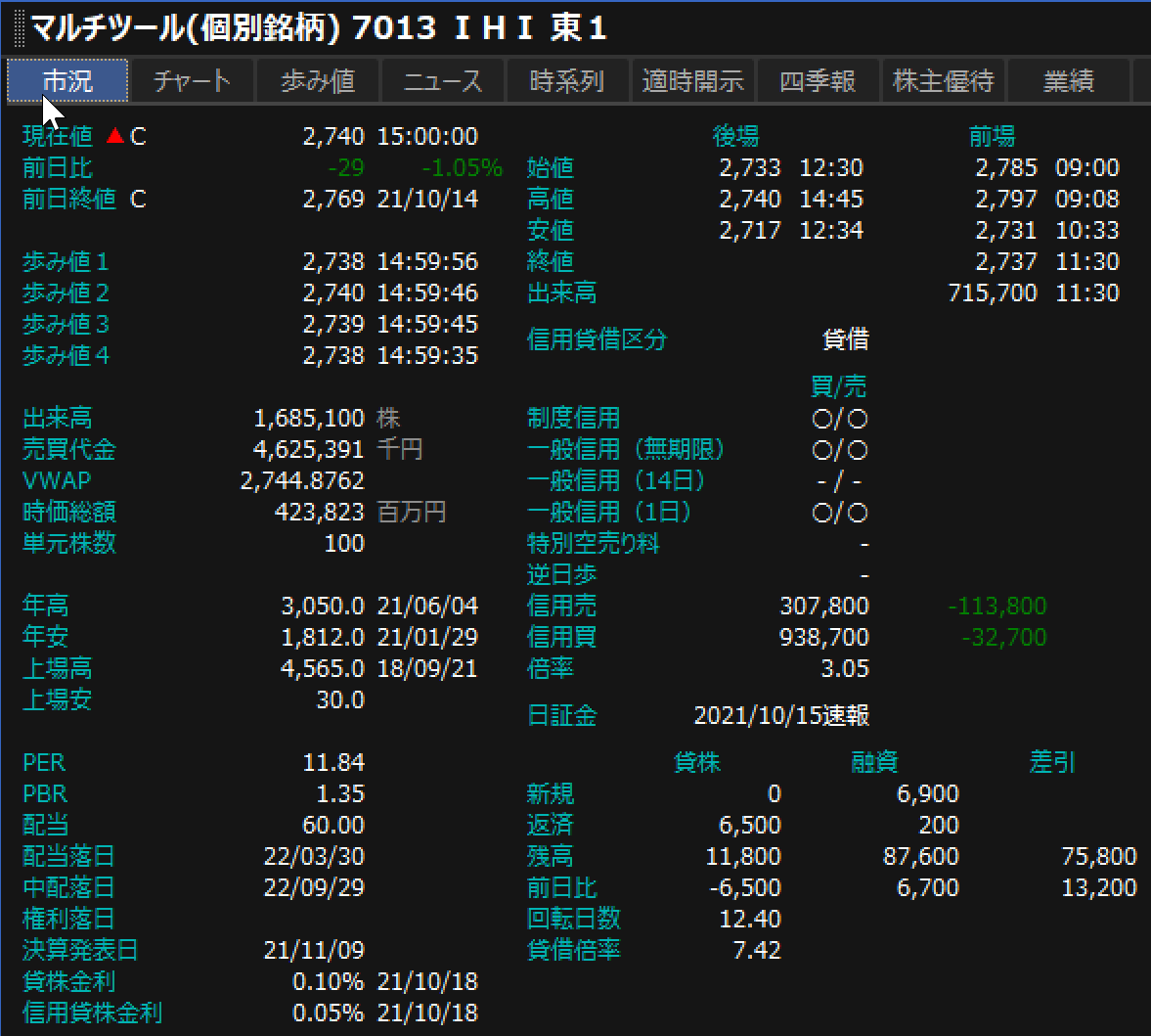
Task: Switch to the 業績 tab
Action: pos(1068,81)
